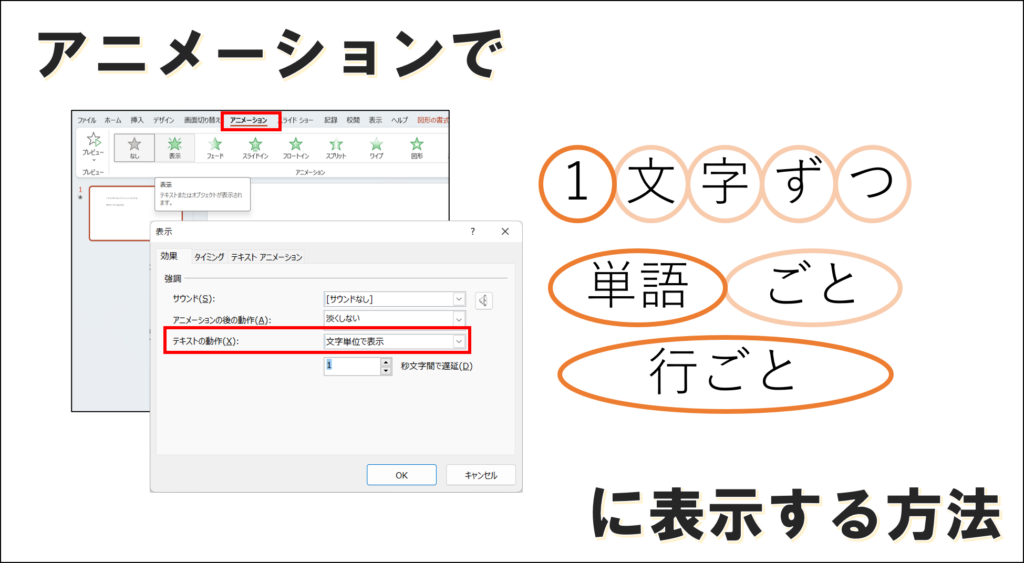Apply the 表示 (Appear) animation effect
Screen dimensions: 1024x563
coord(175,147)
